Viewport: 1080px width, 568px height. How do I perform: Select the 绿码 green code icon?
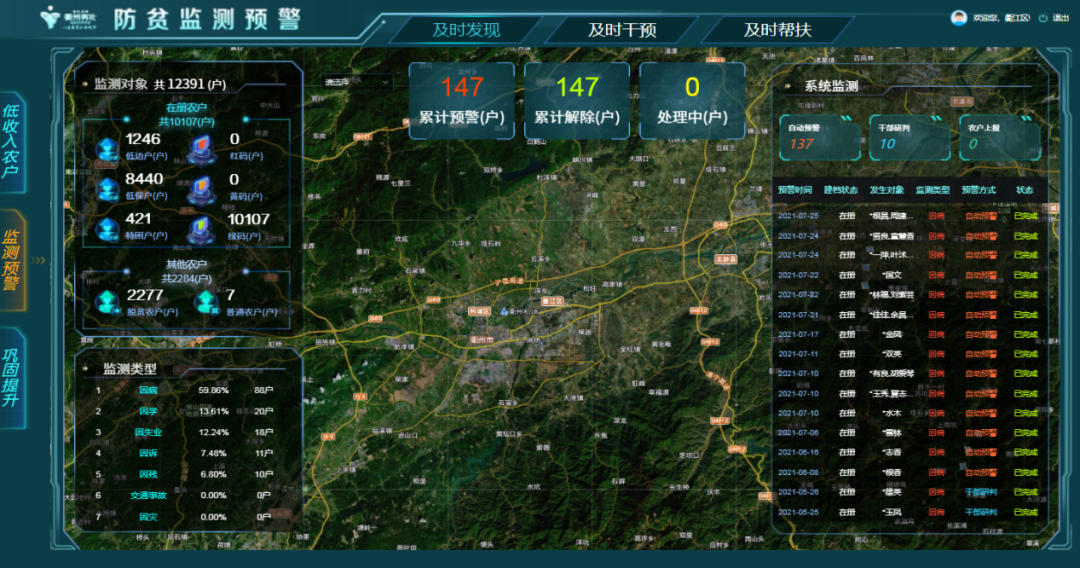[x=201, y=230]
